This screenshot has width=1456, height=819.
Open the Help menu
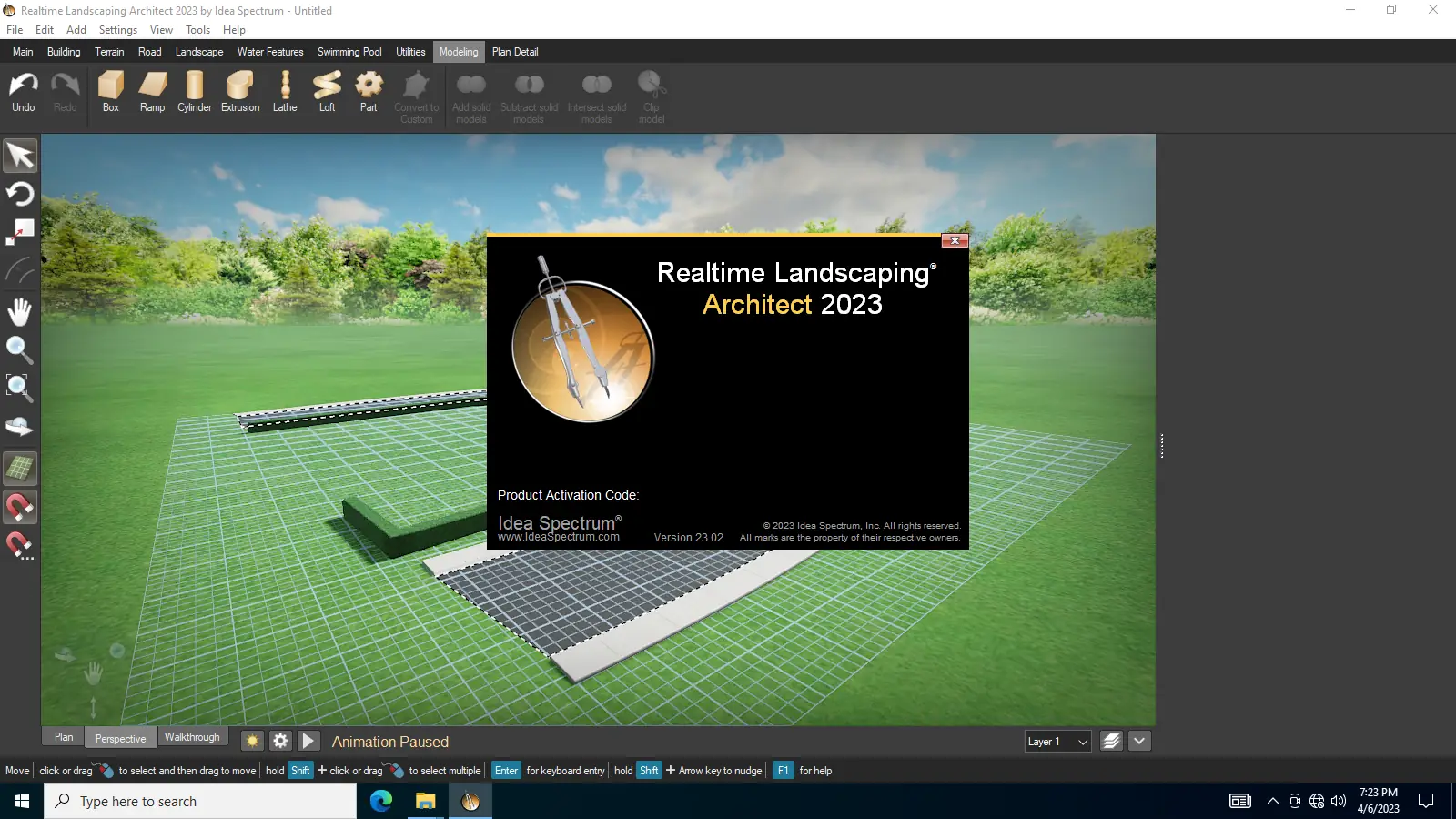click(234, 30)
